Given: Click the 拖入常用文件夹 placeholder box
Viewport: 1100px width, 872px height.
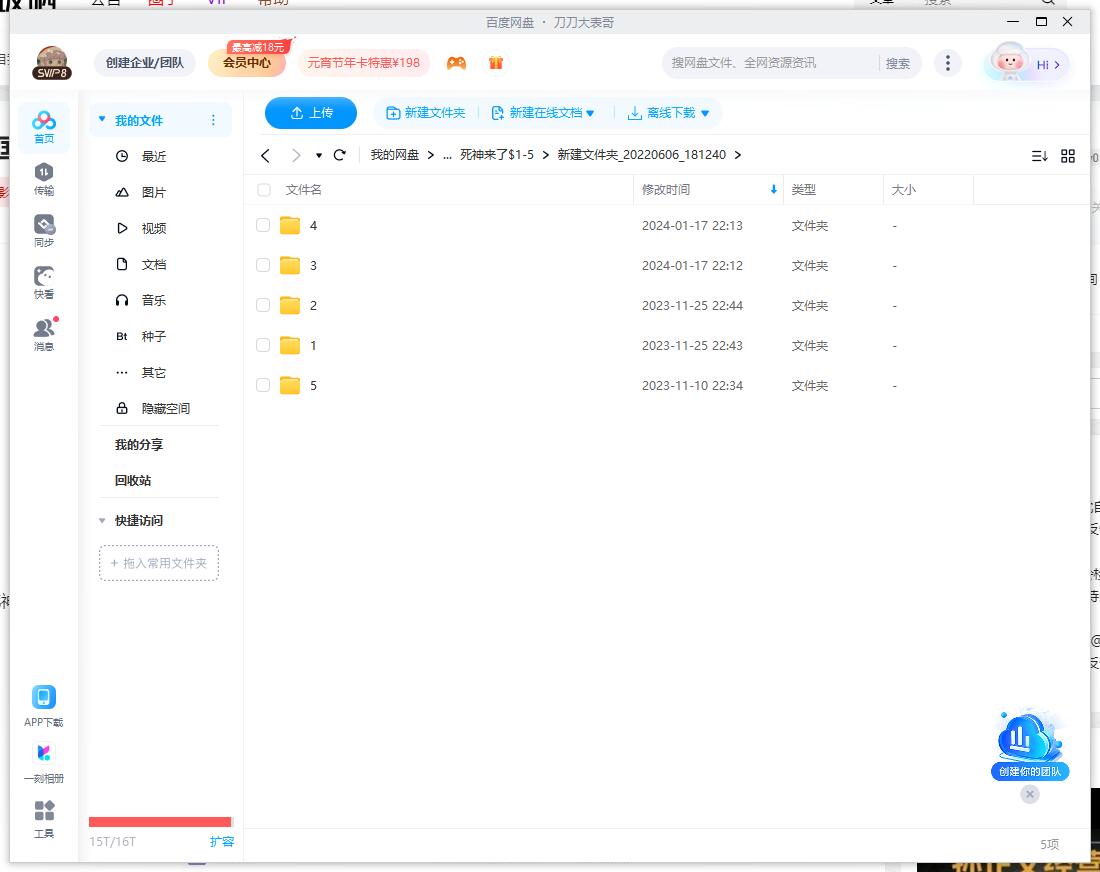Looking at the screenshot, I should 159,563.
